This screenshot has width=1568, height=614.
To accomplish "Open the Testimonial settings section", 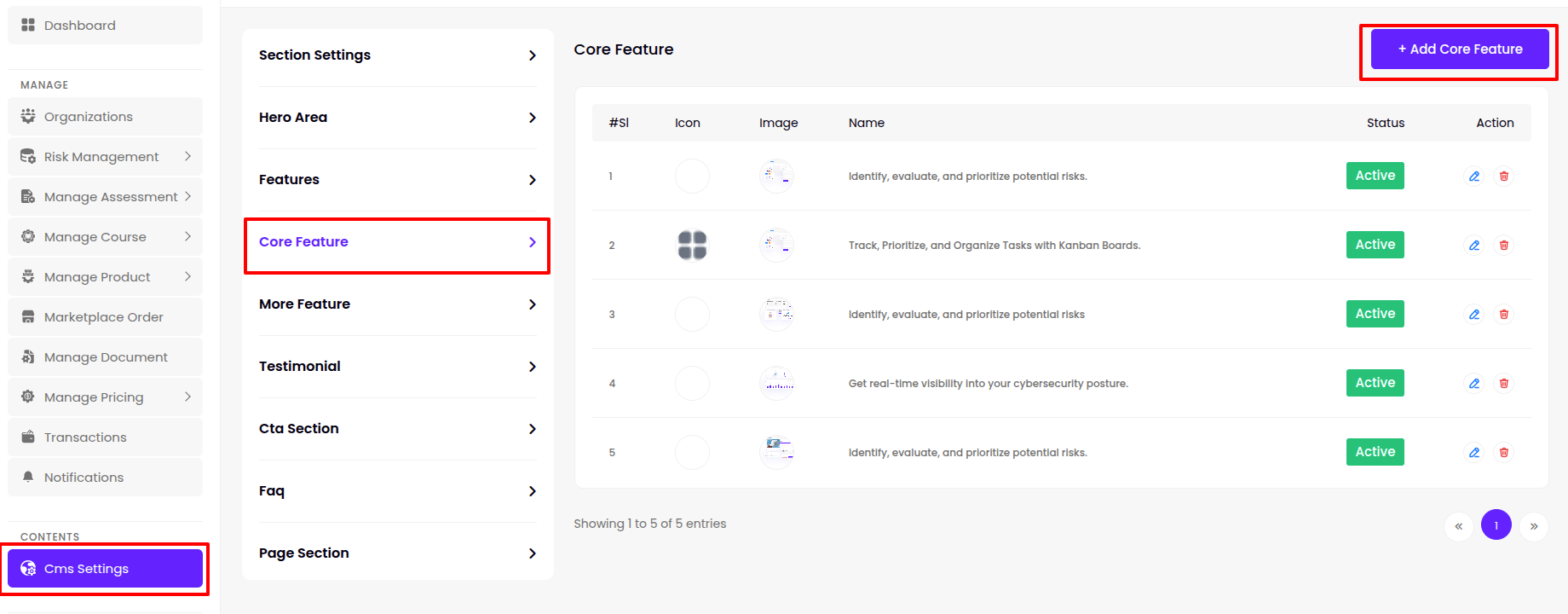I will tap(397, 367).
